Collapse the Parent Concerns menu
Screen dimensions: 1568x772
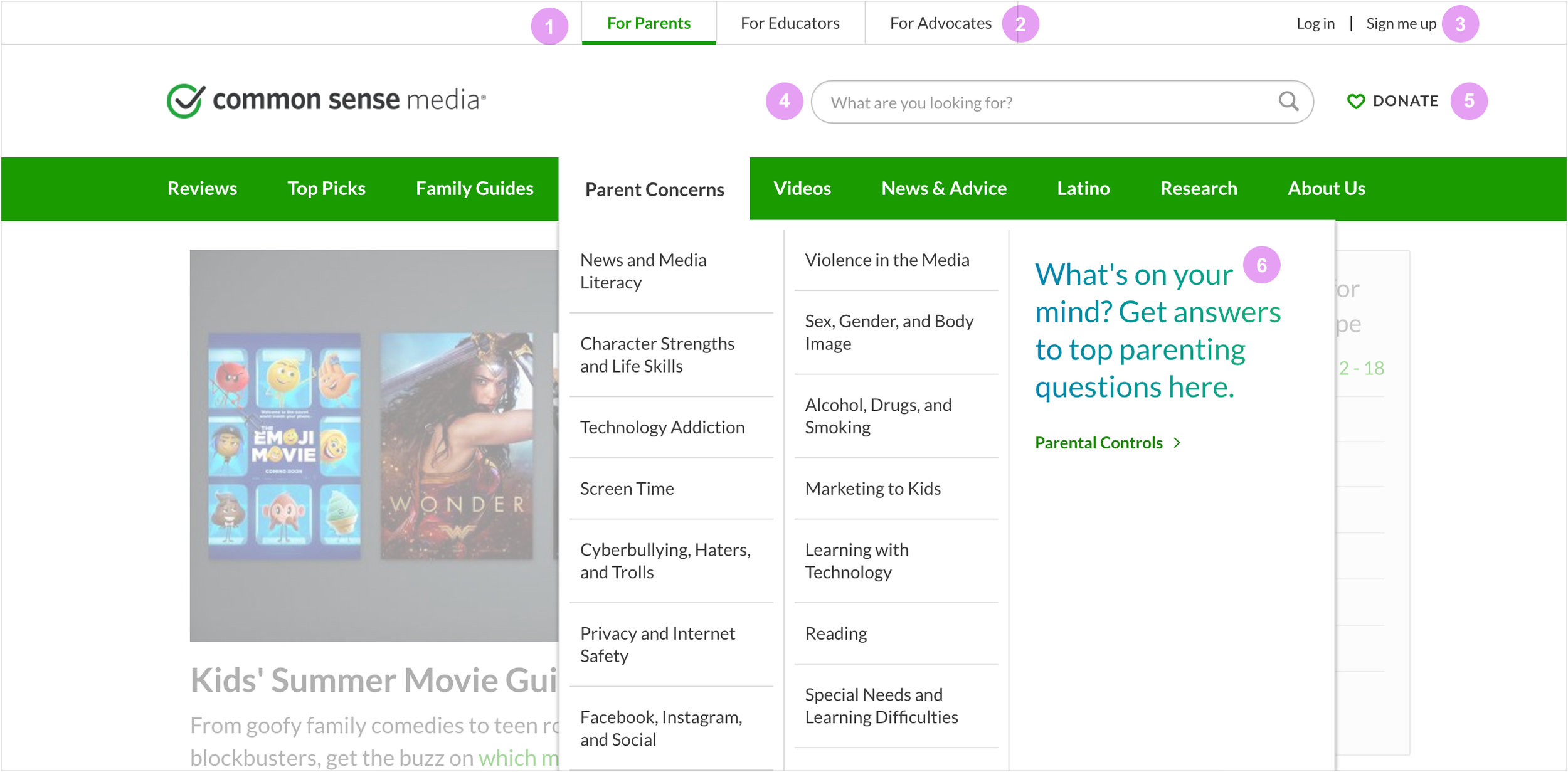(x=654, y=189)
